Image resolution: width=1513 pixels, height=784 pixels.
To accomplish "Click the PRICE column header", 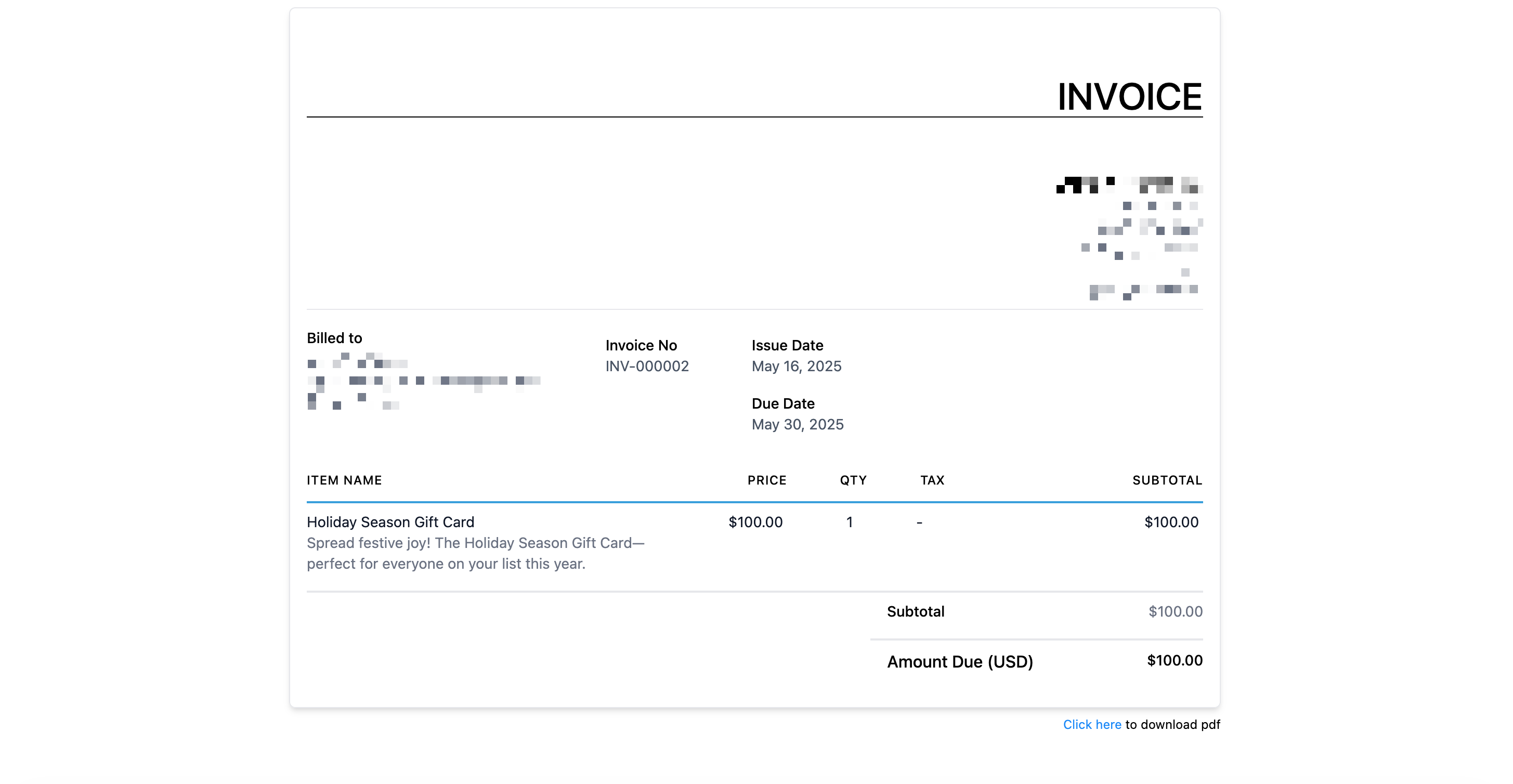I will point(766,480).
